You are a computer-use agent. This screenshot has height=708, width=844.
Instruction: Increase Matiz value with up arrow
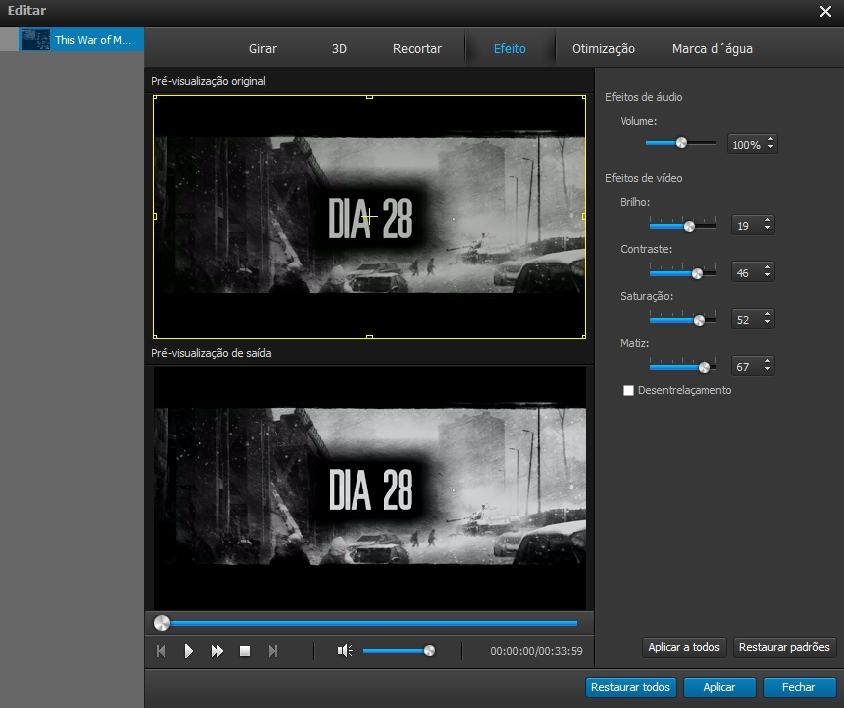pos(768,361)
